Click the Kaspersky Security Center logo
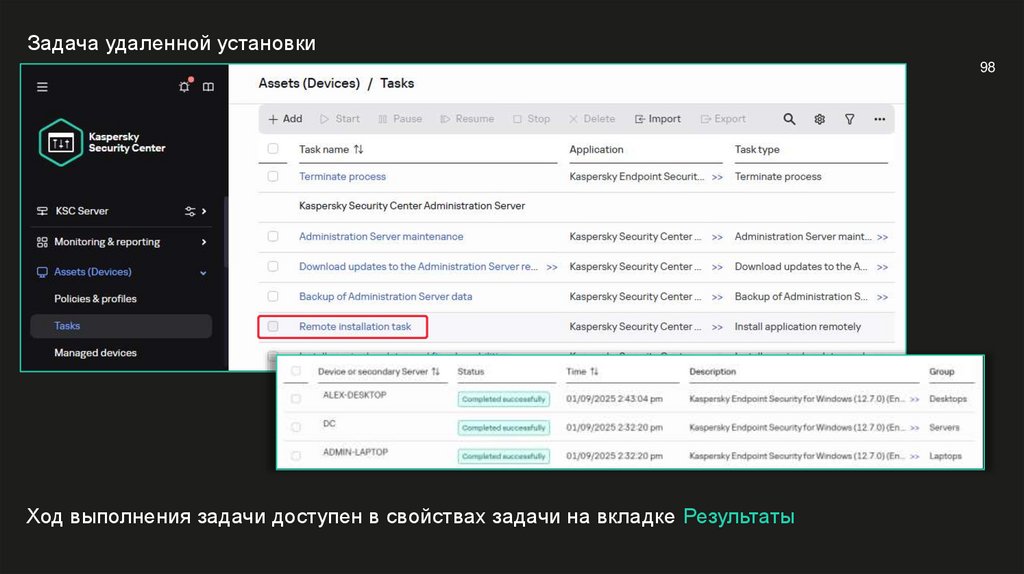 102,142
